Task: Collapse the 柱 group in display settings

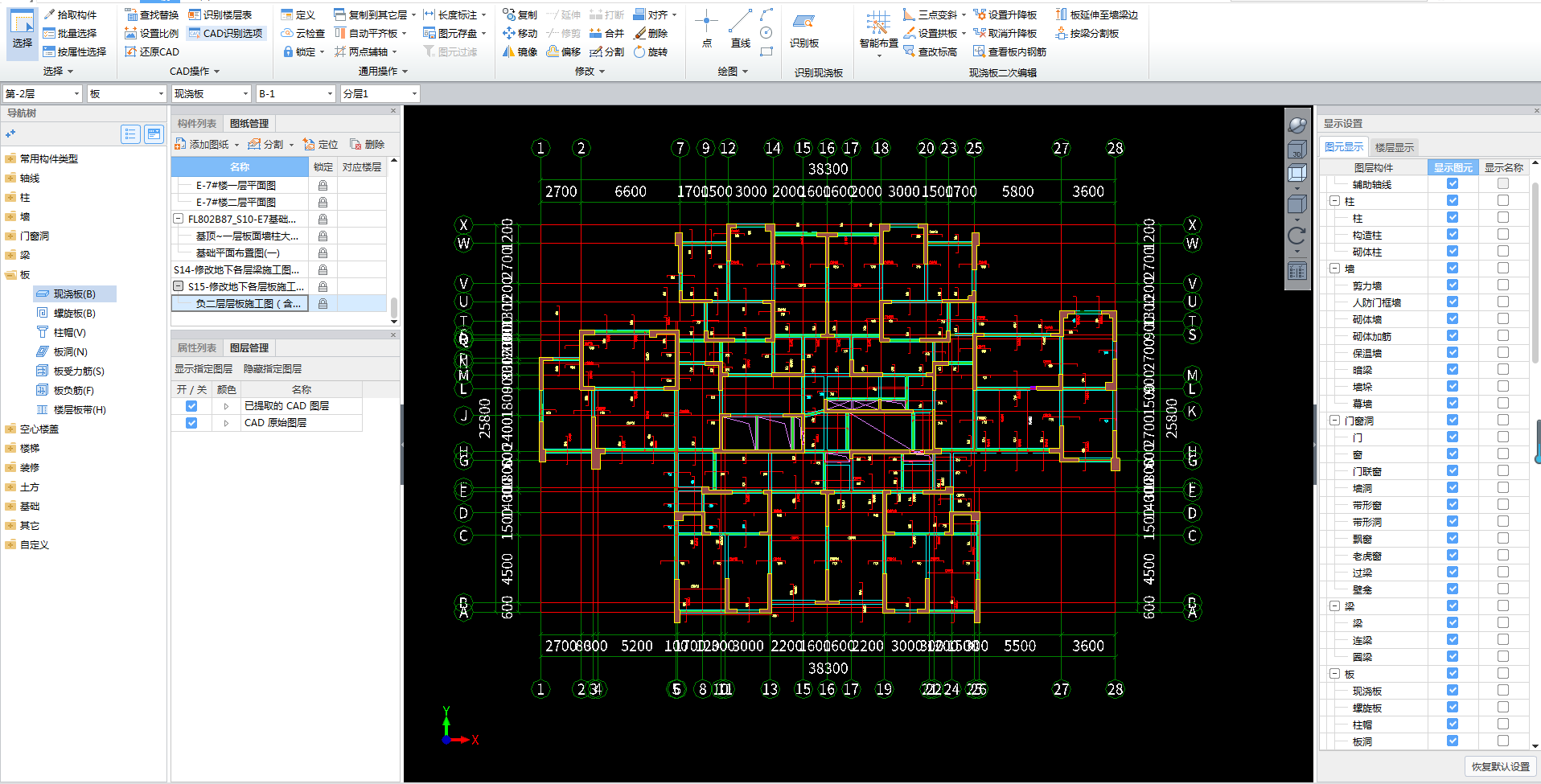Action: [x=1334, y=201]
